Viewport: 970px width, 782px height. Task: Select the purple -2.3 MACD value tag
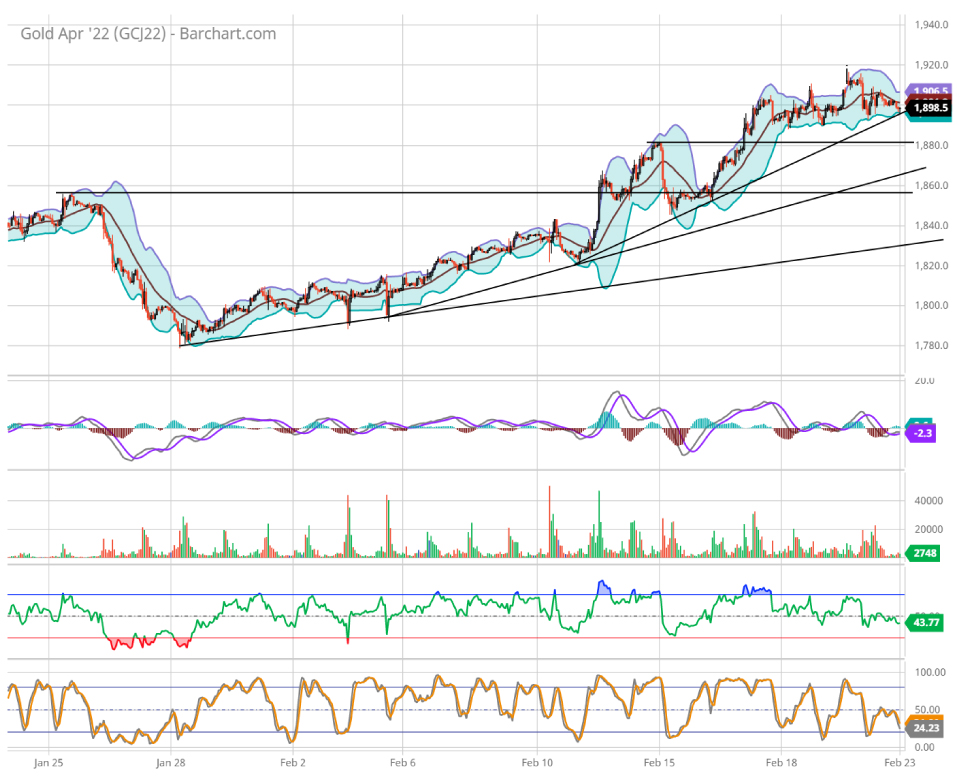[x=922, y=433]
